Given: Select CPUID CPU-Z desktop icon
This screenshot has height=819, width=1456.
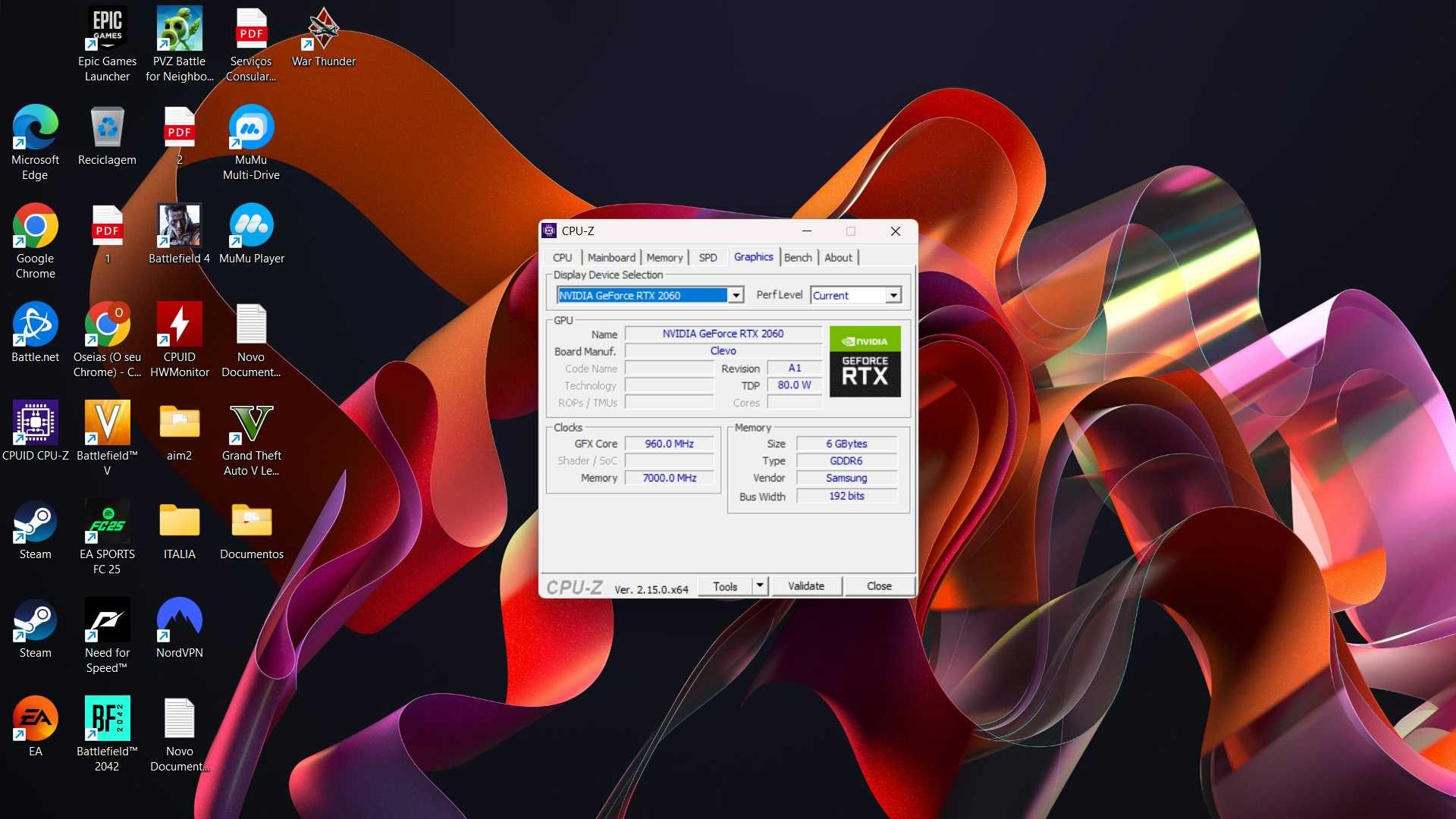Looking at the screenshot, I should 35,431.
